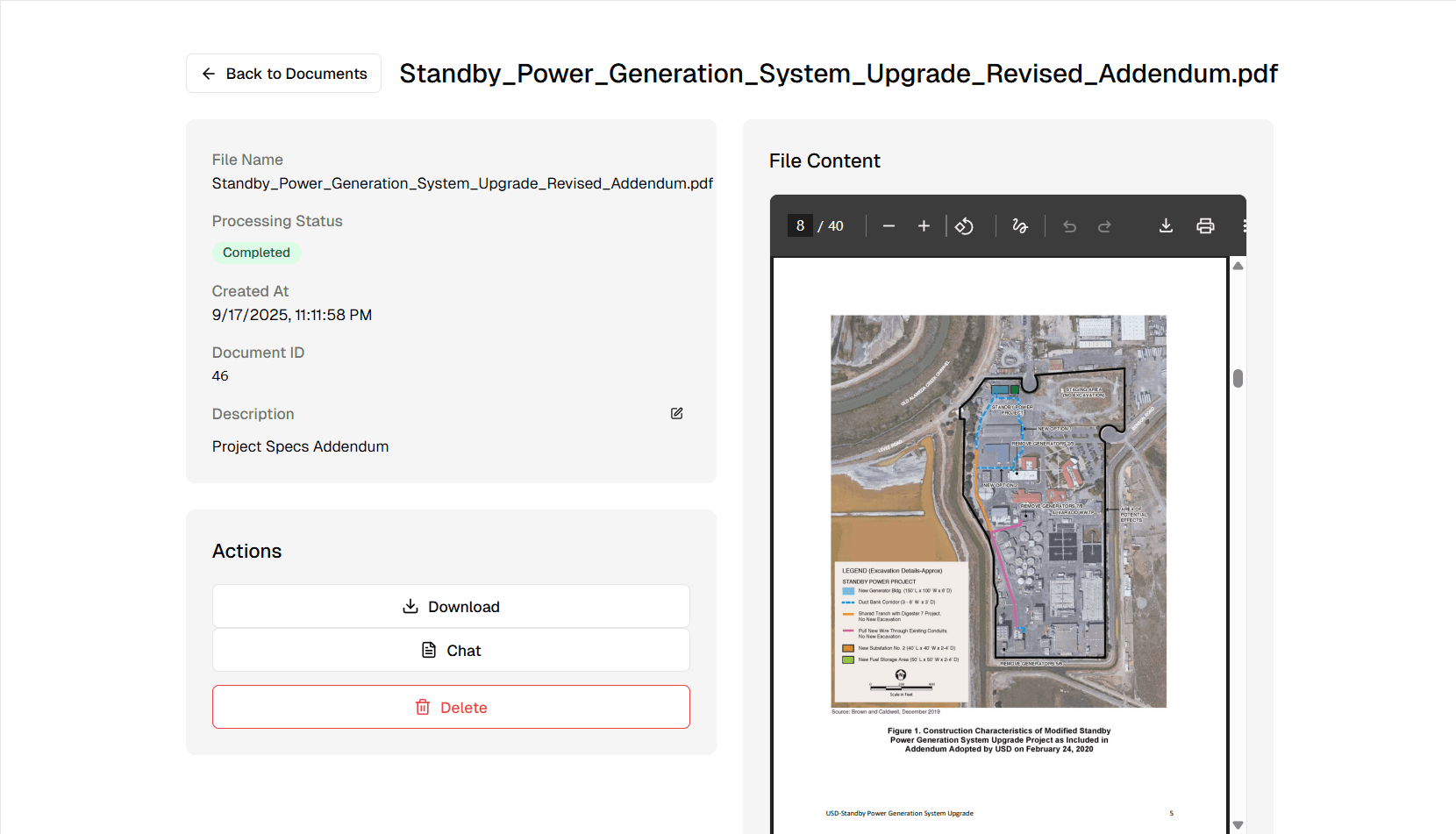Click the map legend box in figure
The height and width of the screenshot is (834, 1456).
coord(902,632)
